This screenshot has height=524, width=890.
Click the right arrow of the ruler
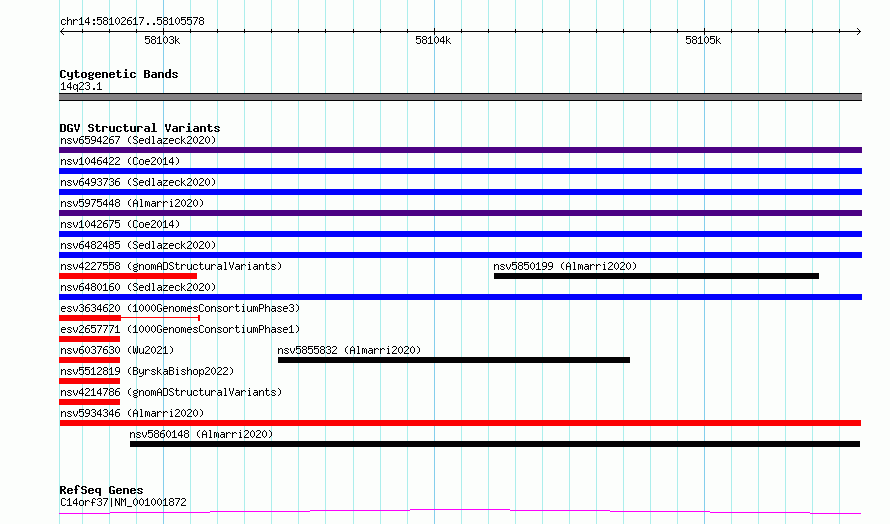[x=859, y=32]
